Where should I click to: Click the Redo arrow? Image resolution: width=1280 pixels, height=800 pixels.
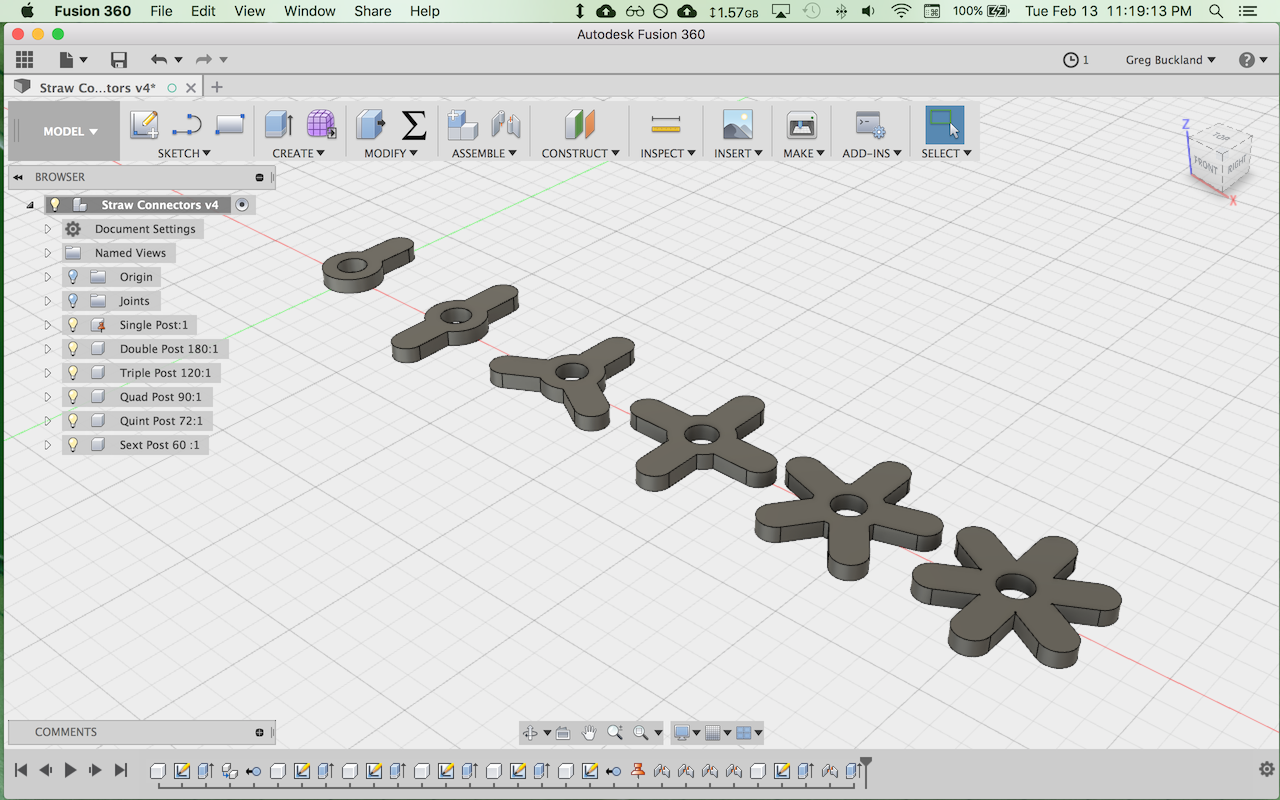coord(204,60)
